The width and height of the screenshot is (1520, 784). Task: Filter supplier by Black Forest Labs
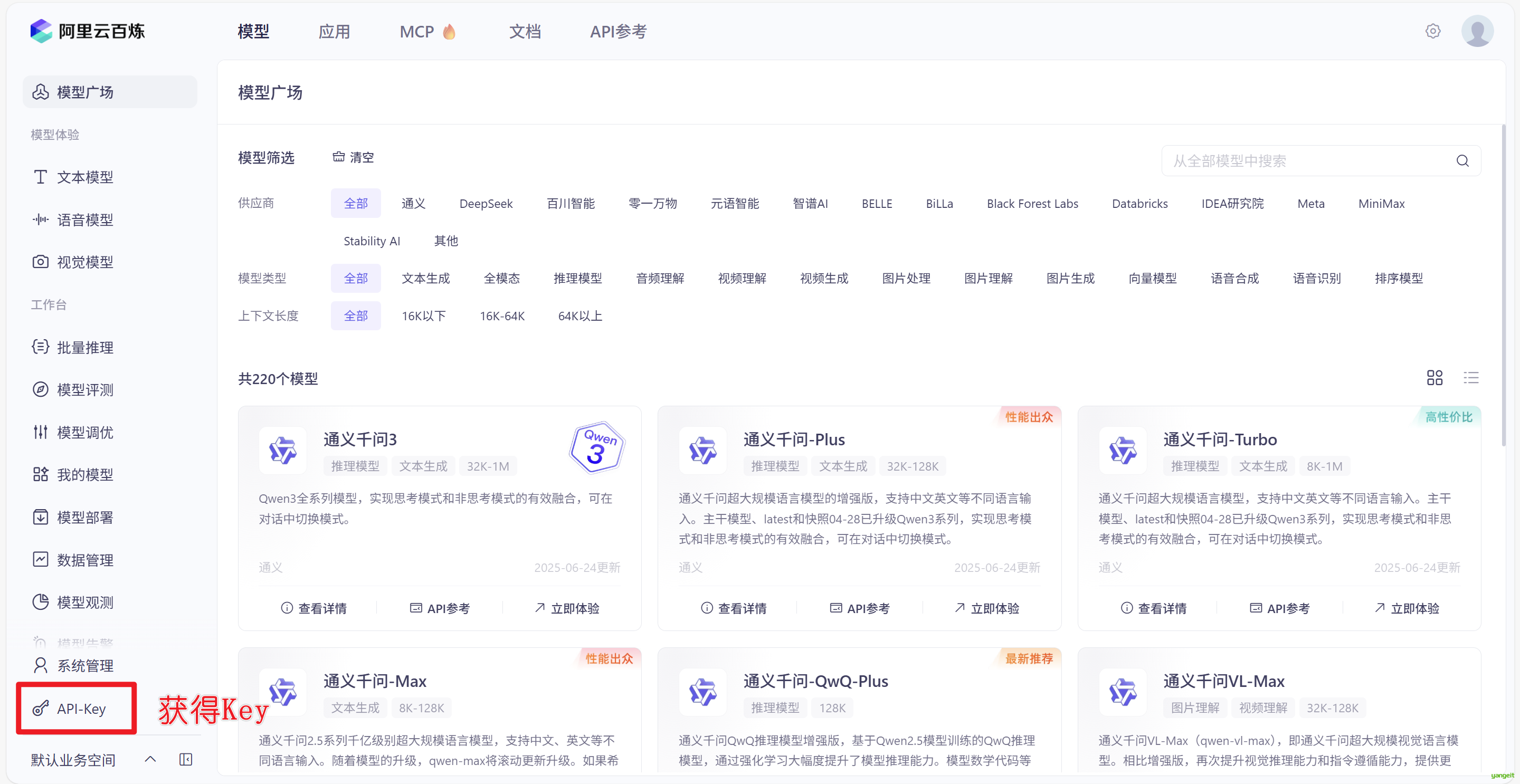tap(1032, 204)
